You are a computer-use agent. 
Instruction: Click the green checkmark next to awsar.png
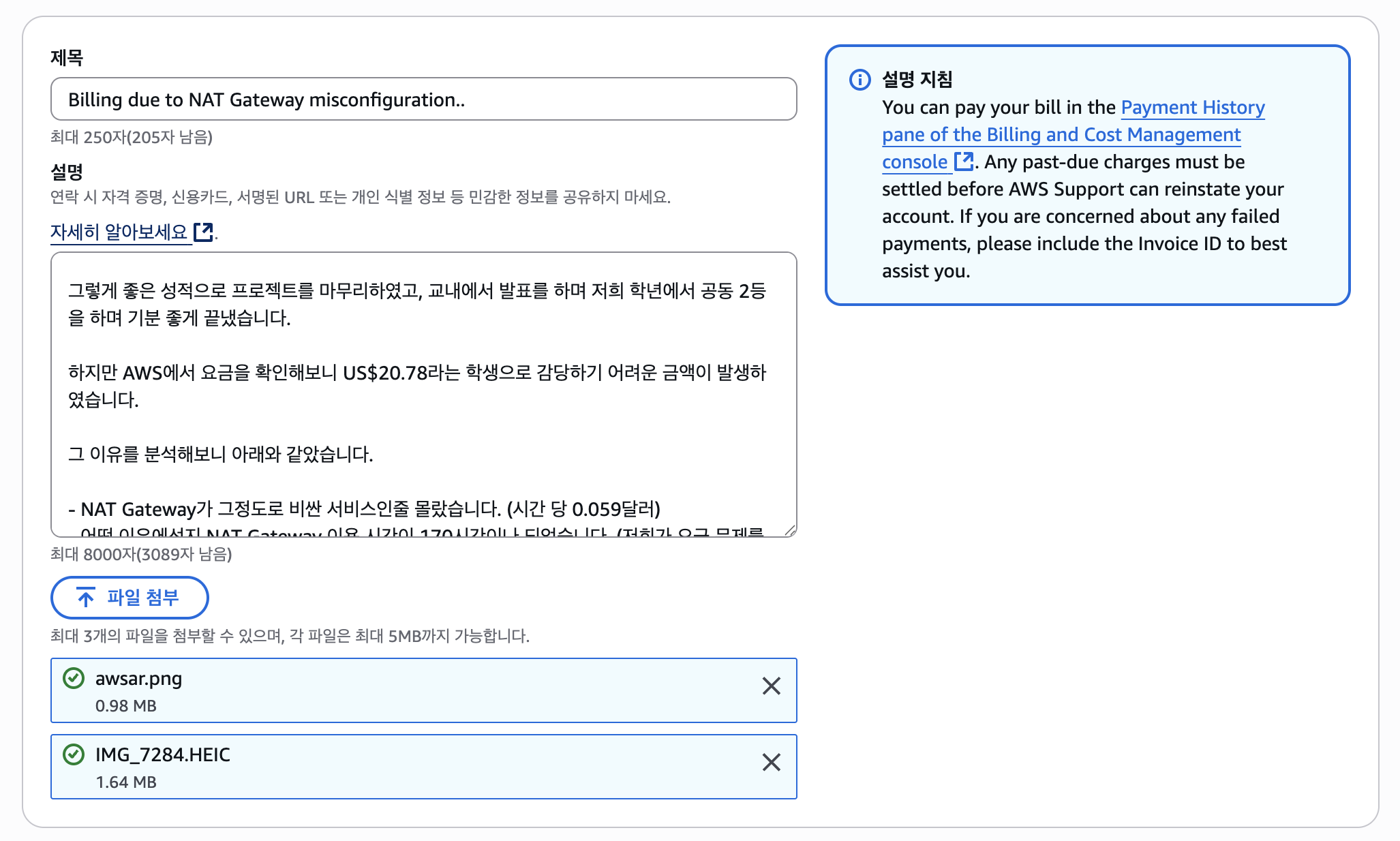coord(74,678)
